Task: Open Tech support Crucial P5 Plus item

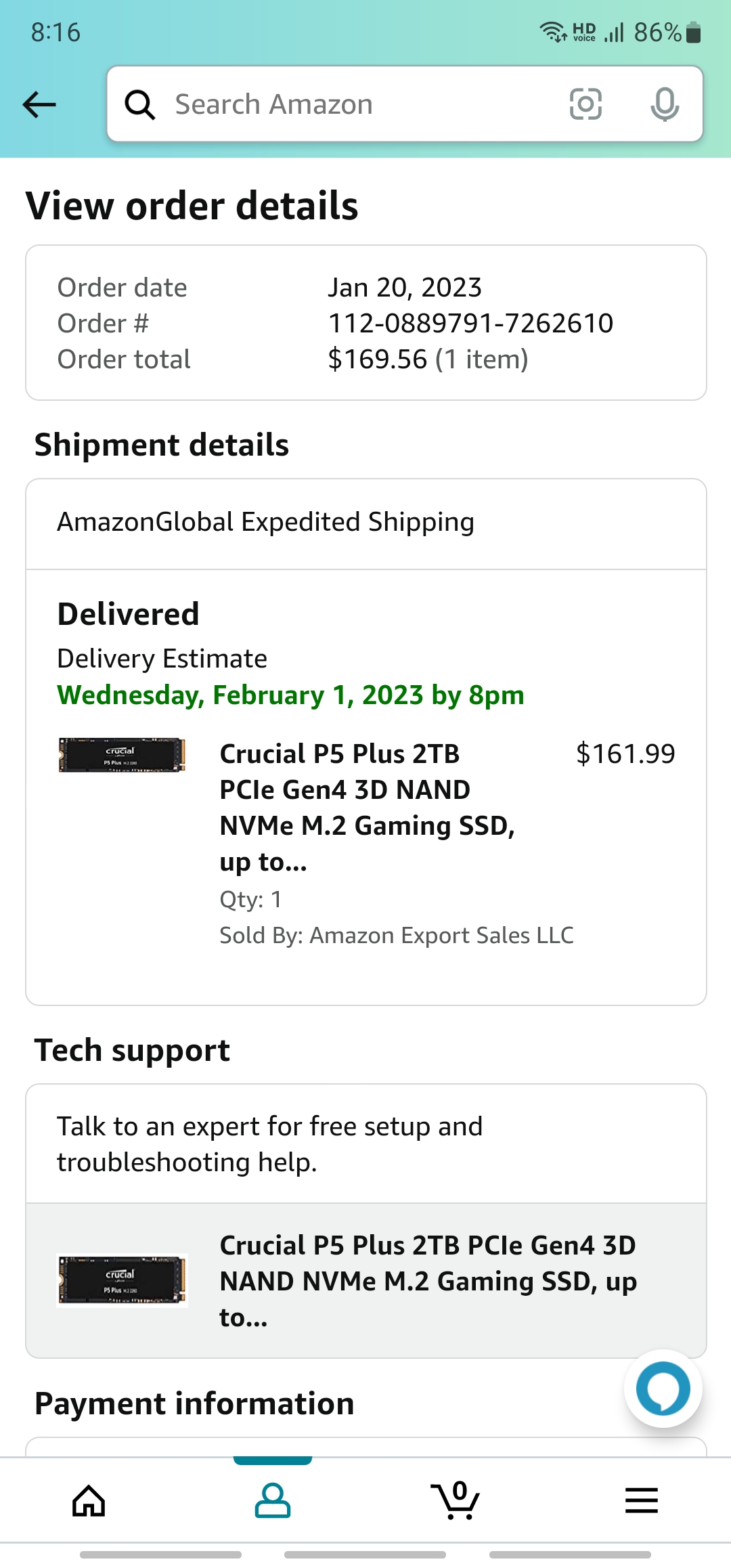Action: (x=428, y=1281)
